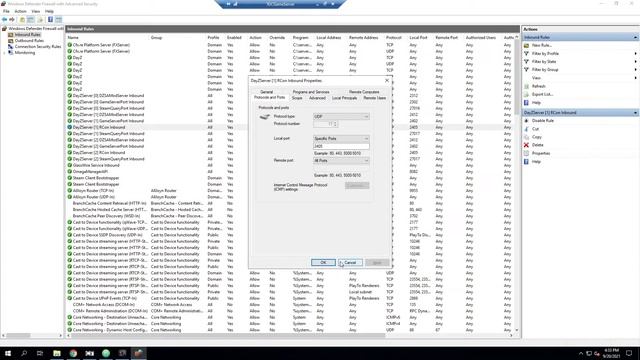The image size is (640, 360).
Task: Click the toolbar Export List icon
Action: [x=40, y=20]
